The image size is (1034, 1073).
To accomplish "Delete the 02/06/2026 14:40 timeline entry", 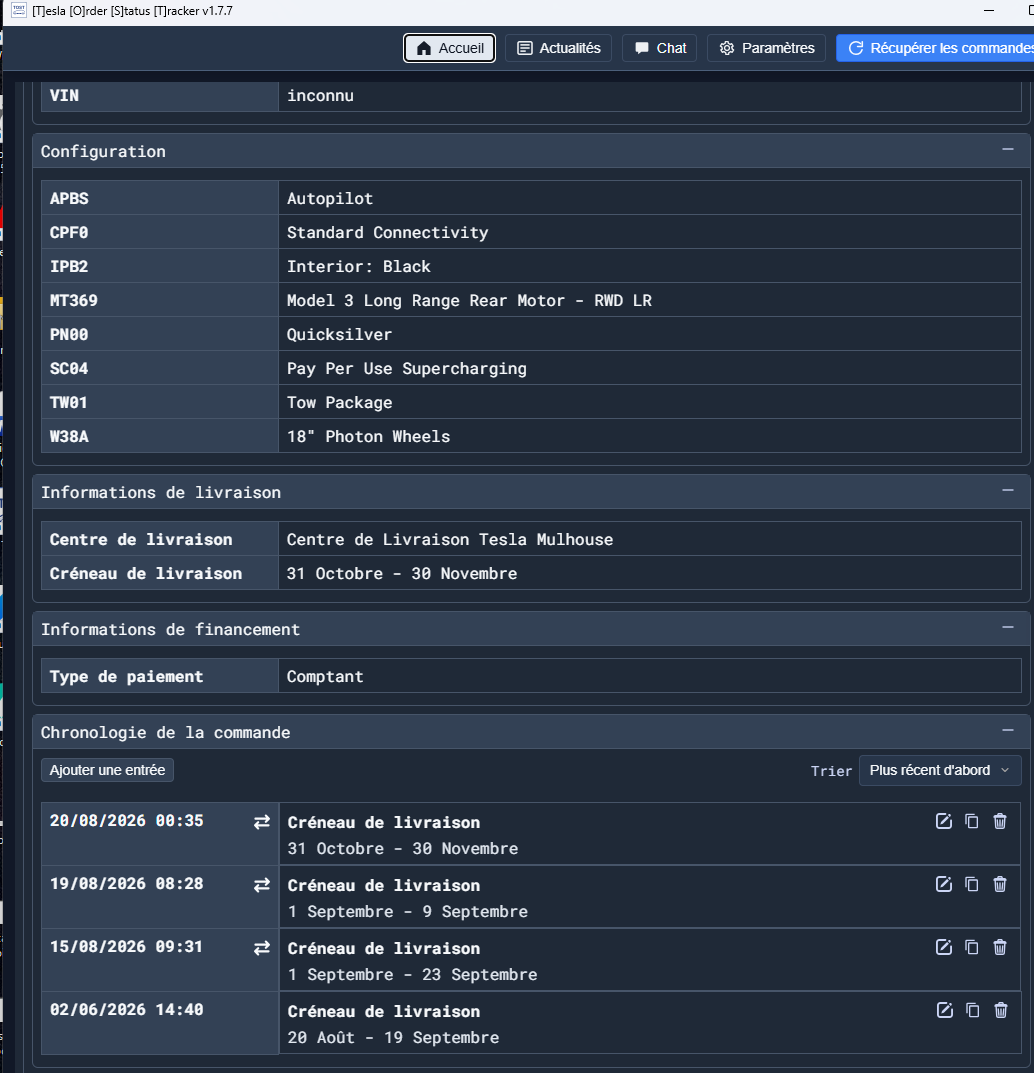I will (1000, 1010).
